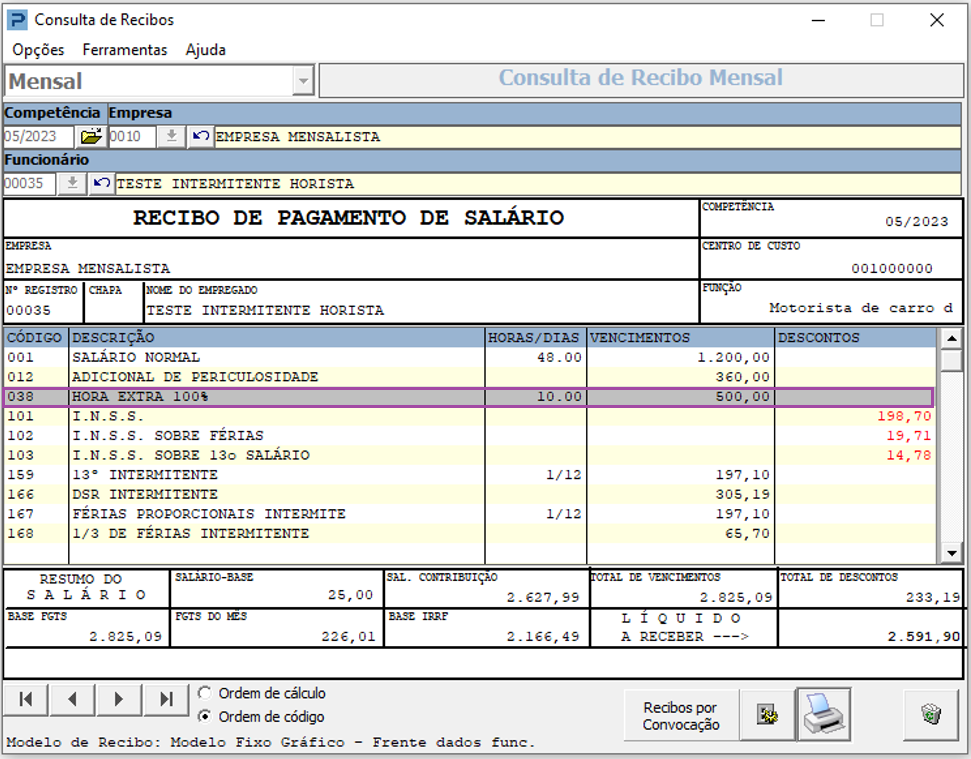
Task: Click the CÓDIGO column header
Action: [36, 337]
